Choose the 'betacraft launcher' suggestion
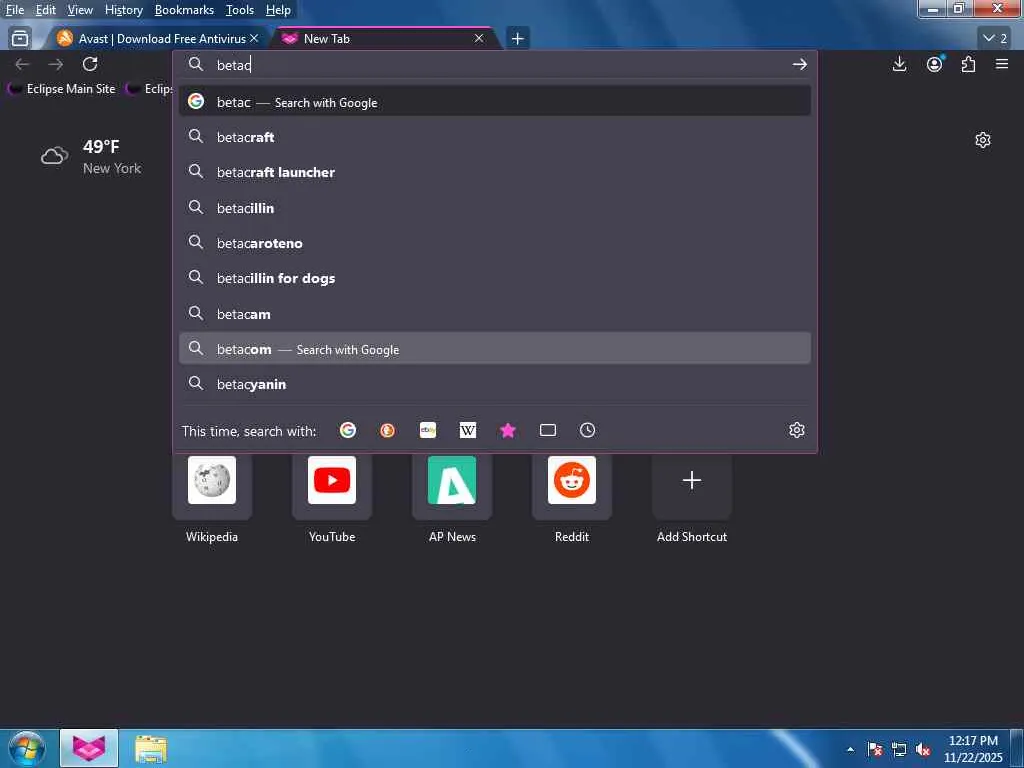Screen dimensions: 1024x768 pos(494,172)
